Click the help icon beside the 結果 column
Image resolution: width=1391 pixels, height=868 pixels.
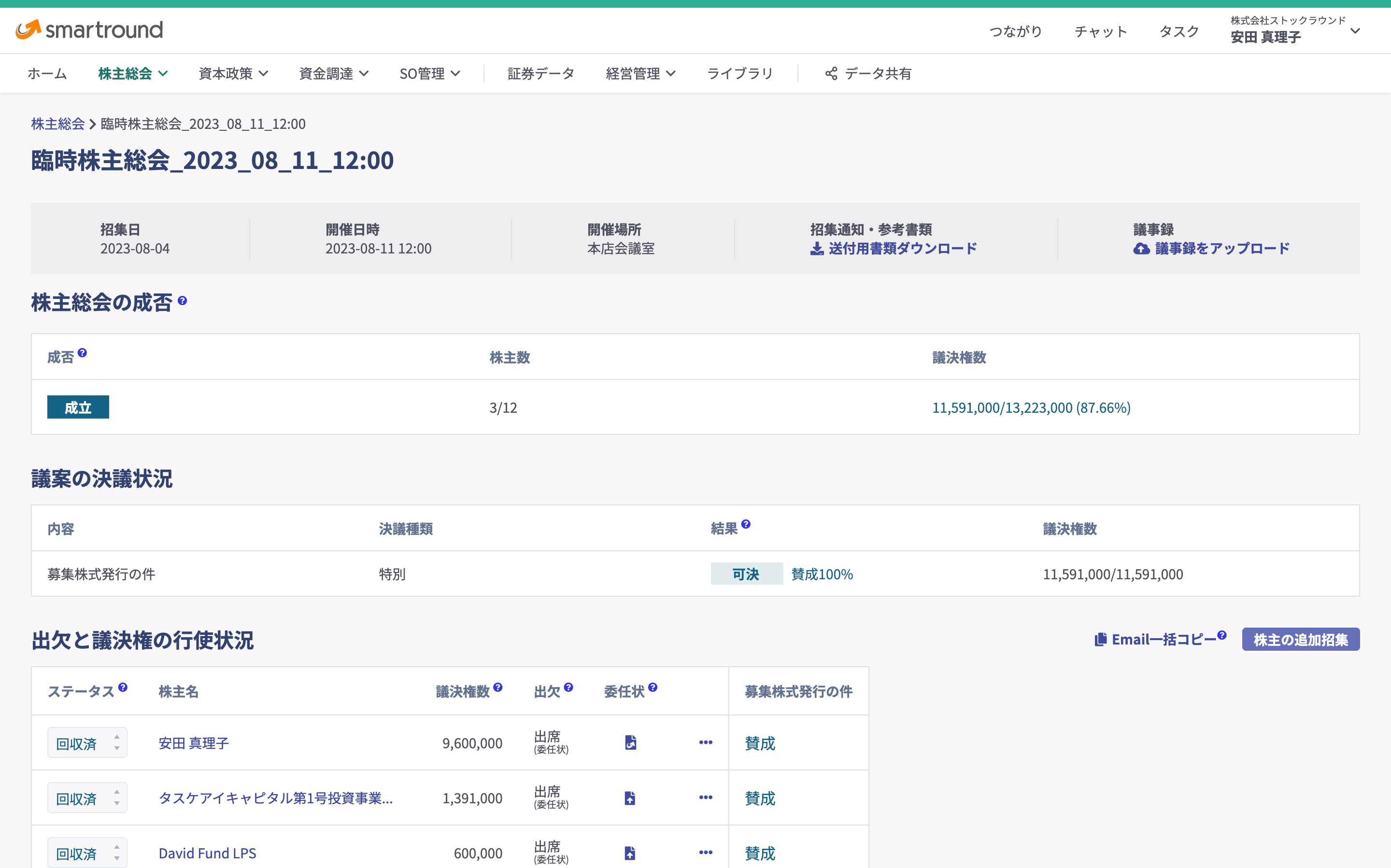[747, 524]
